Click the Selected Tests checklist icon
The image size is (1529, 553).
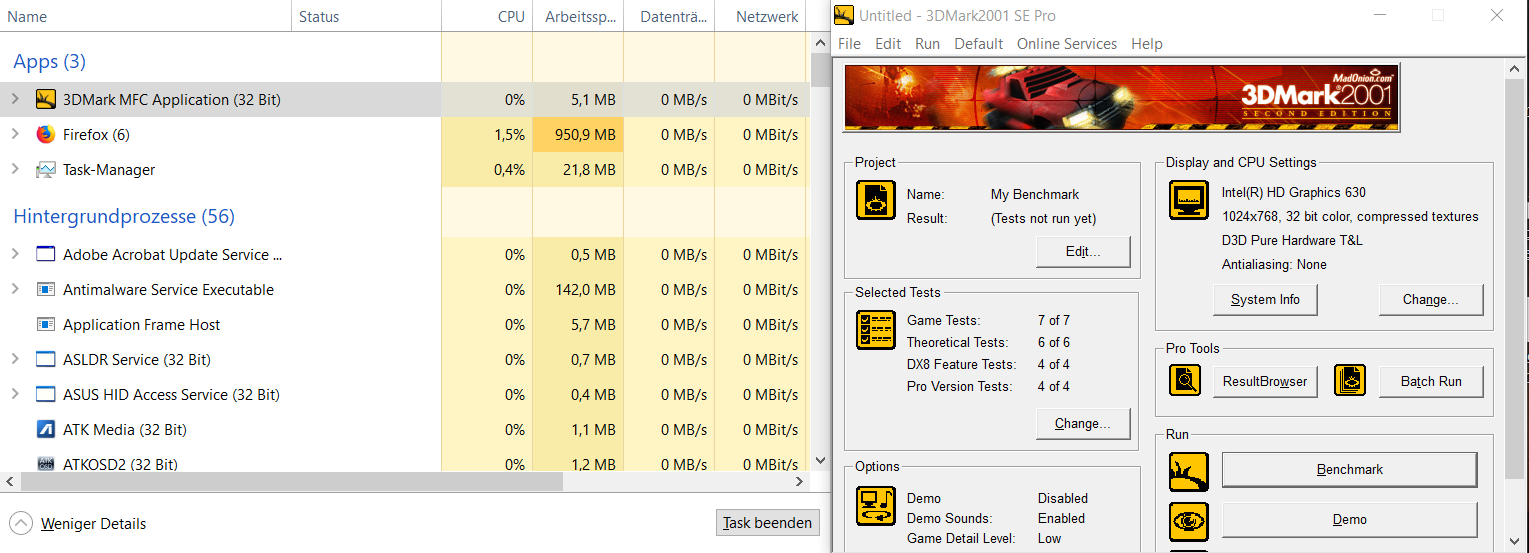point(876,330)
